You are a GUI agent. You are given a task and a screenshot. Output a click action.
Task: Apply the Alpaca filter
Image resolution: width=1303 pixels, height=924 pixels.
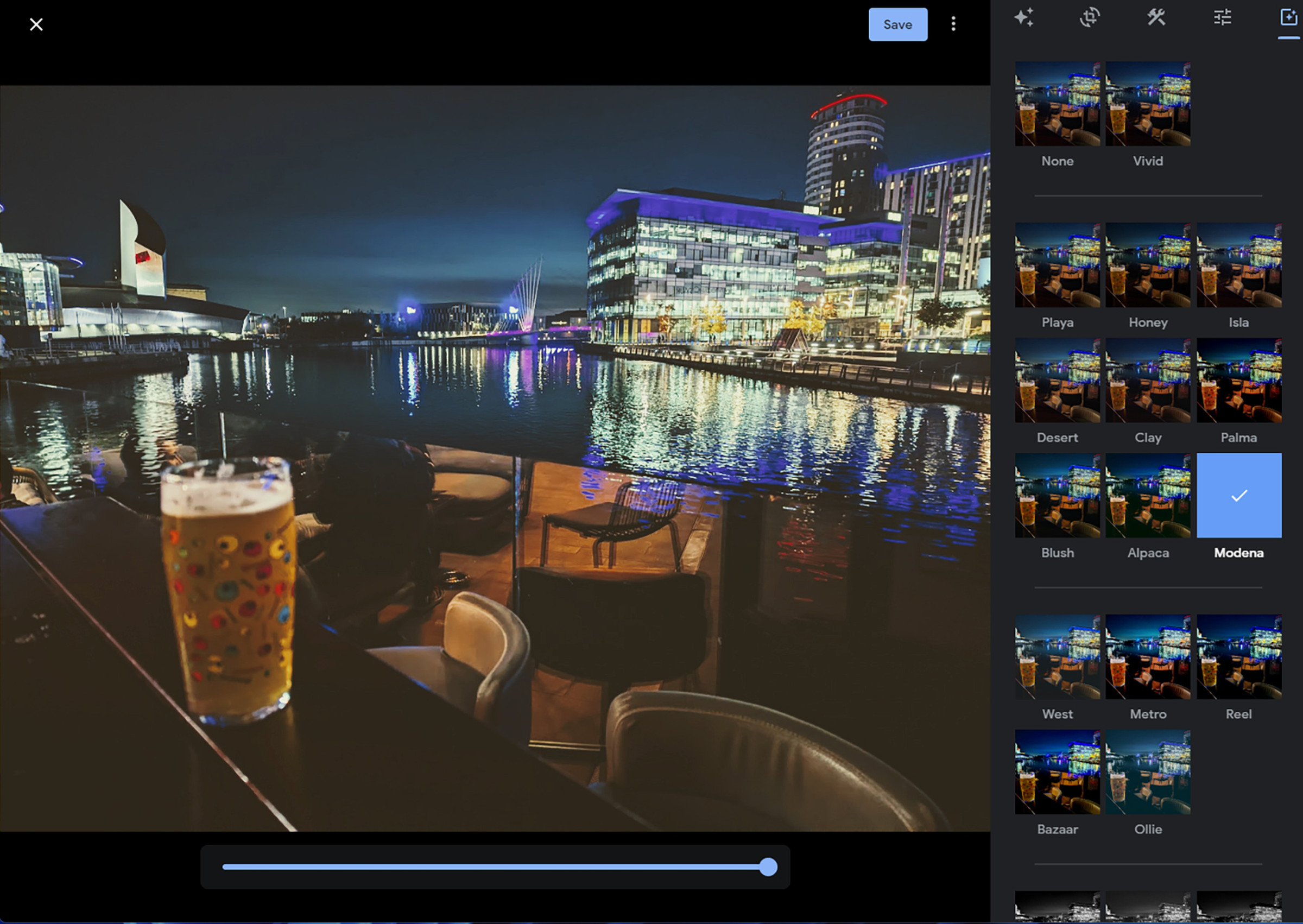(1148, 495)
